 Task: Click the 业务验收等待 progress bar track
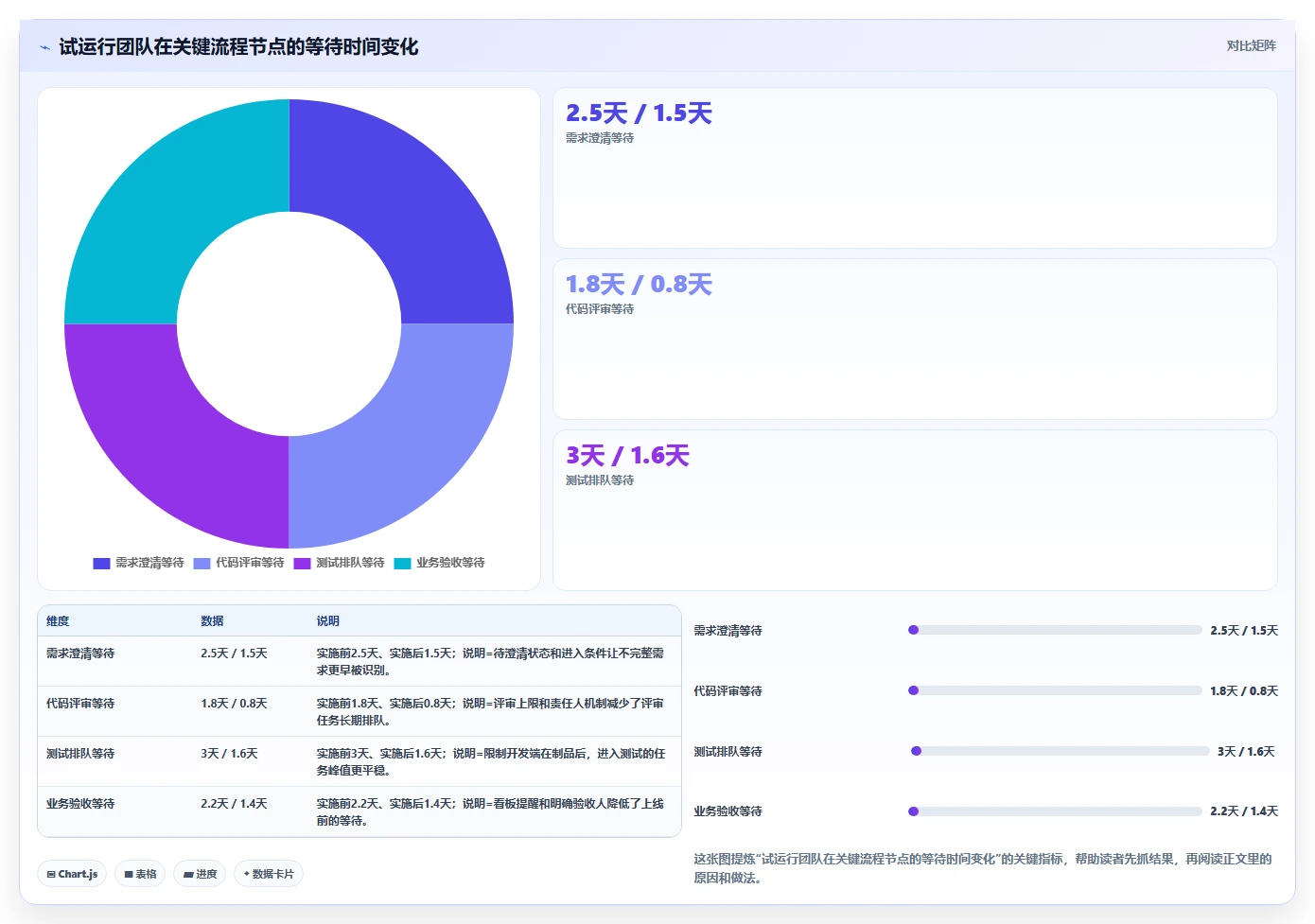click(x=1055, y=811)
